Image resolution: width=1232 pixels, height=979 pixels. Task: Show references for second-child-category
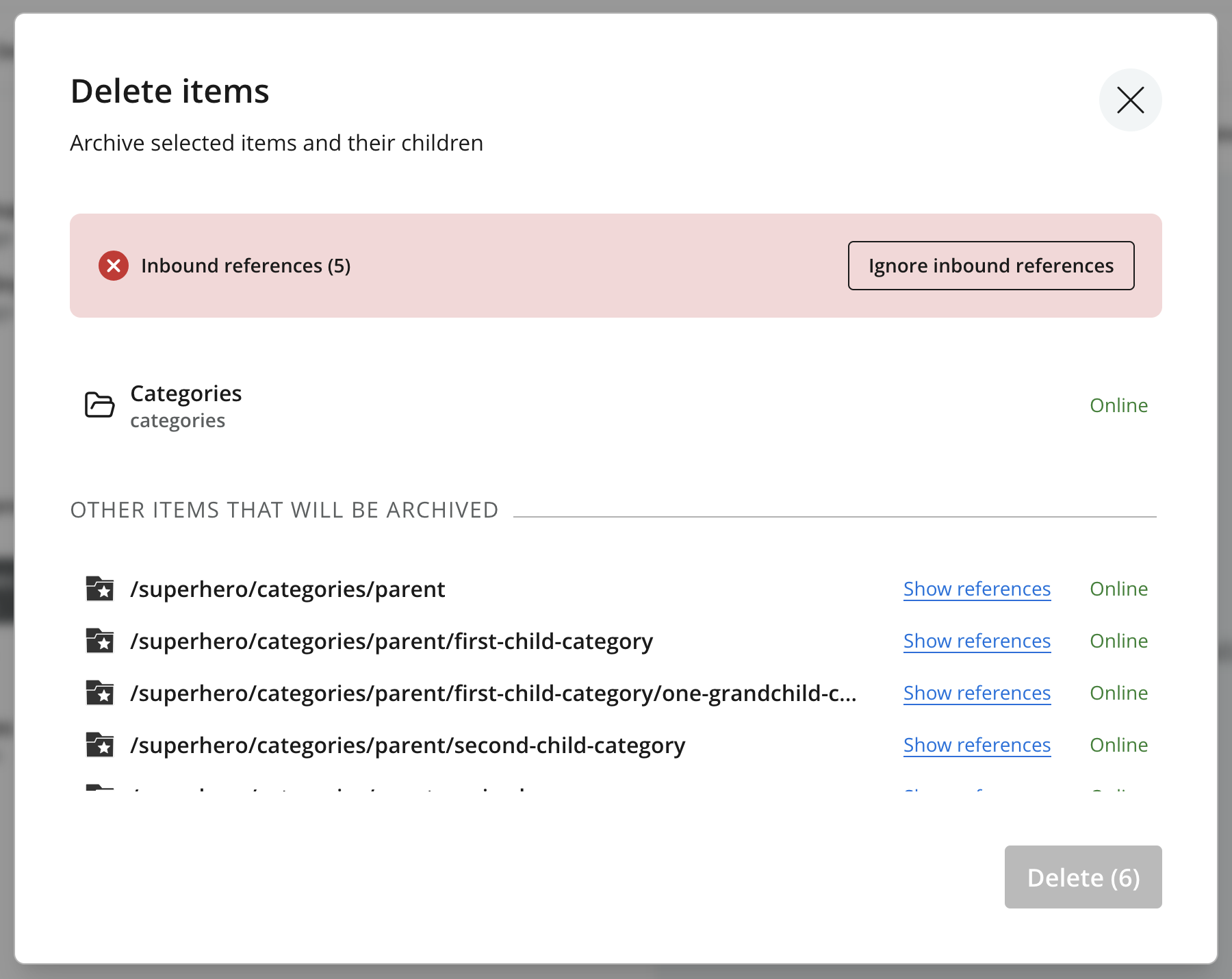977,746
